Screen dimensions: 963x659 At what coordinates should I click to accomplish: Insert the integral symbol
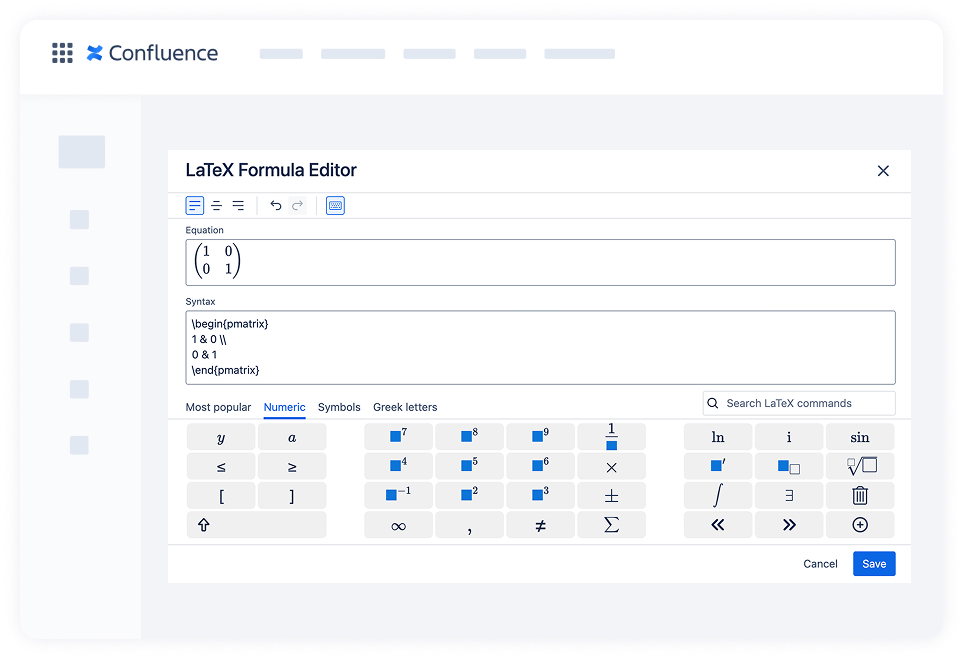point(717,495)
